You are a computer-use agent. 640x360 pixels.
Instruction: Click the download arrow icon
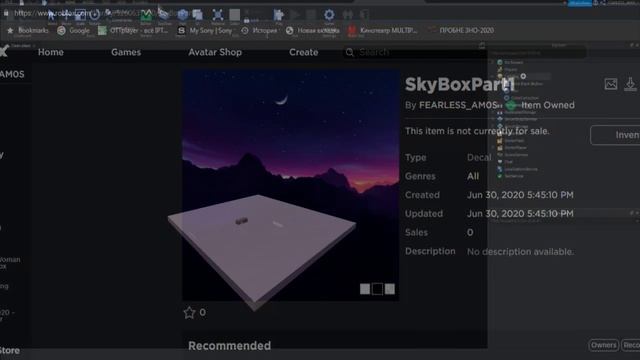tap(630, 84)
